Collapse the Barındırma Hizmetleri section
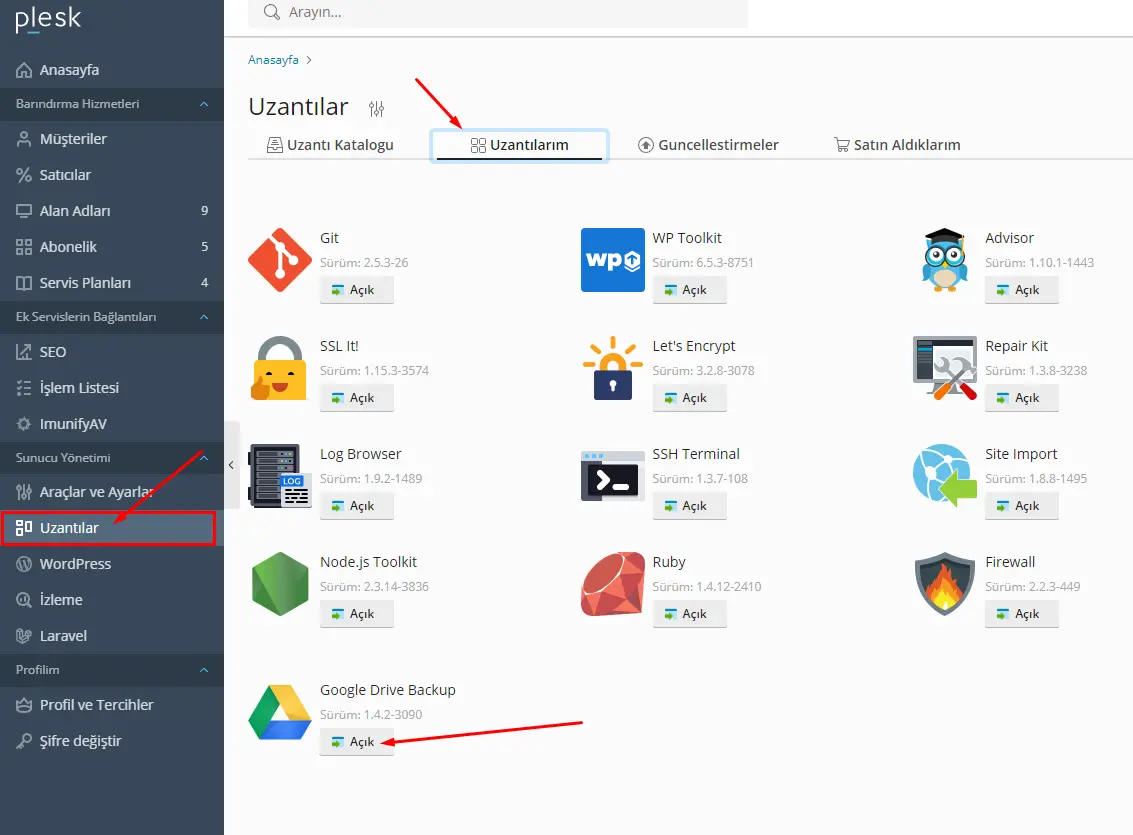The width and height of the screenshot is (1133, 835). 204,104
